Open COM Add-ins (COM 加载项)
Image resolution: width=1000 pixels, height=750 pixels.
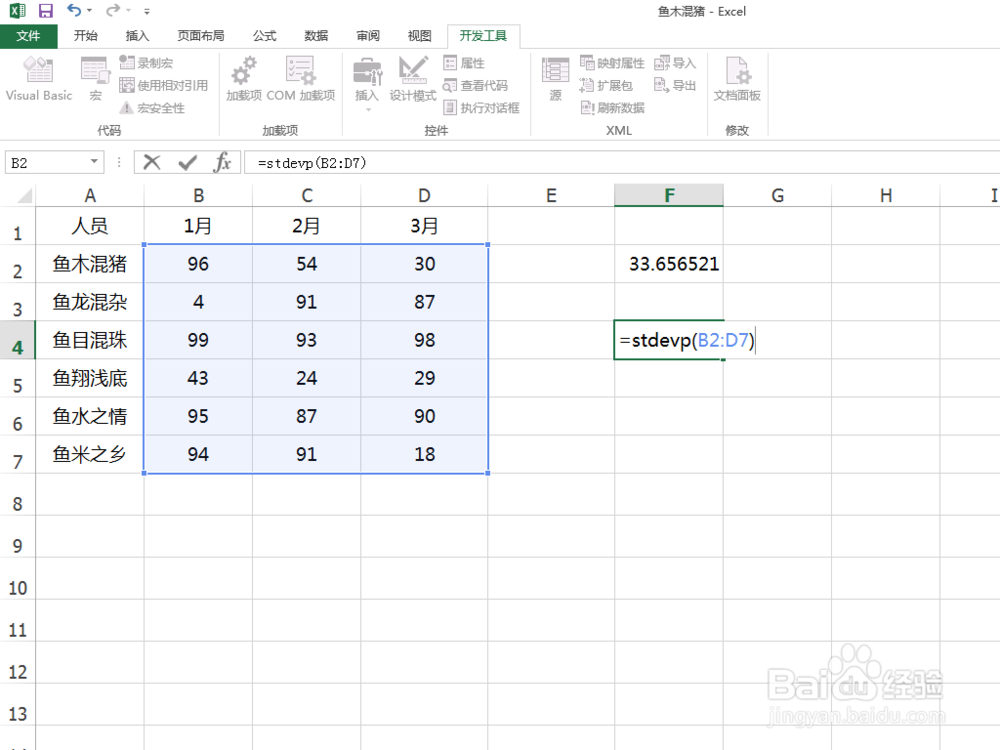click(x=300, y=78)
